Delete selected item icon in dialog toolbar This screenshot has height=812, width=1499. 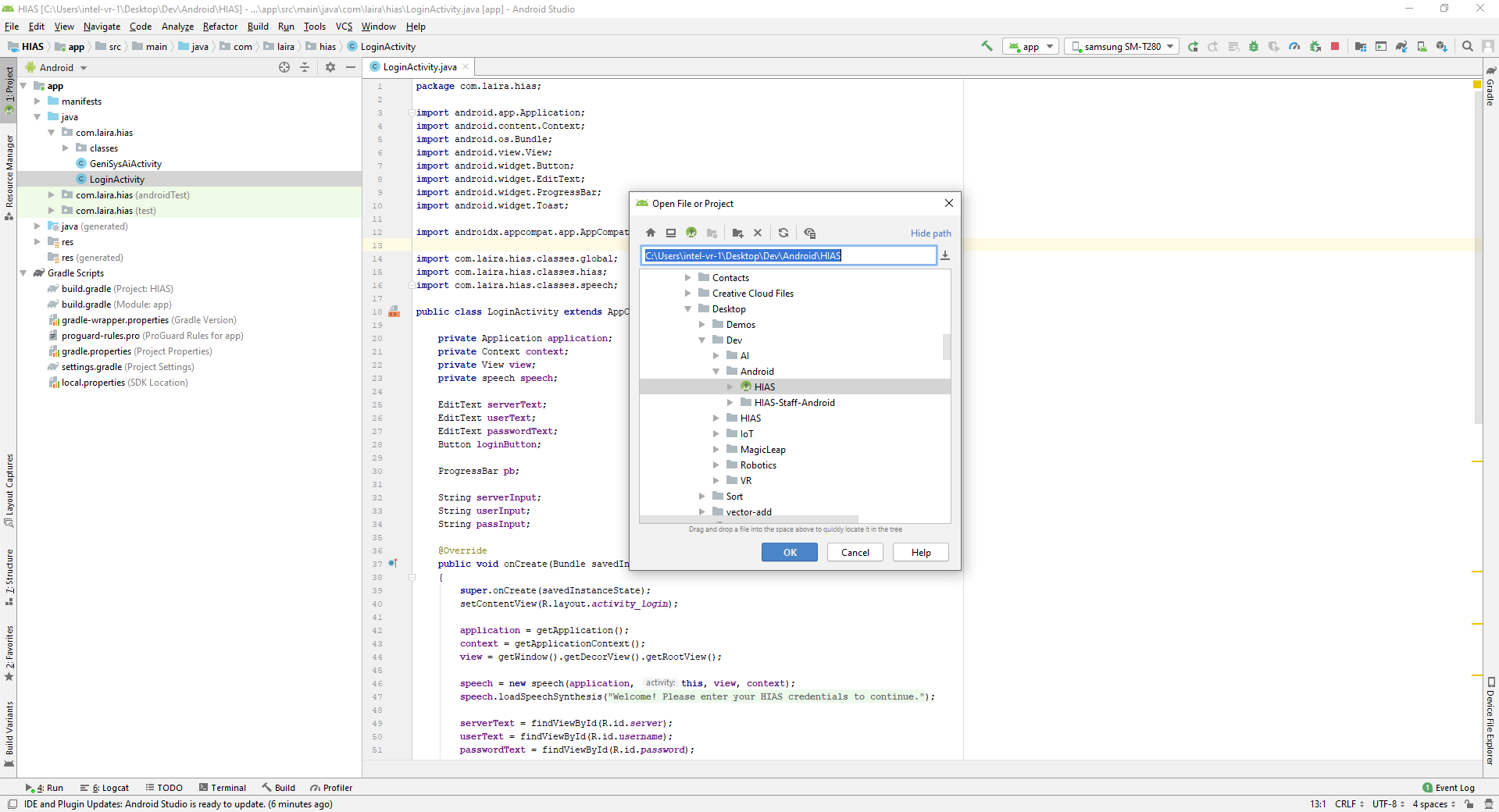coord(758,233)
